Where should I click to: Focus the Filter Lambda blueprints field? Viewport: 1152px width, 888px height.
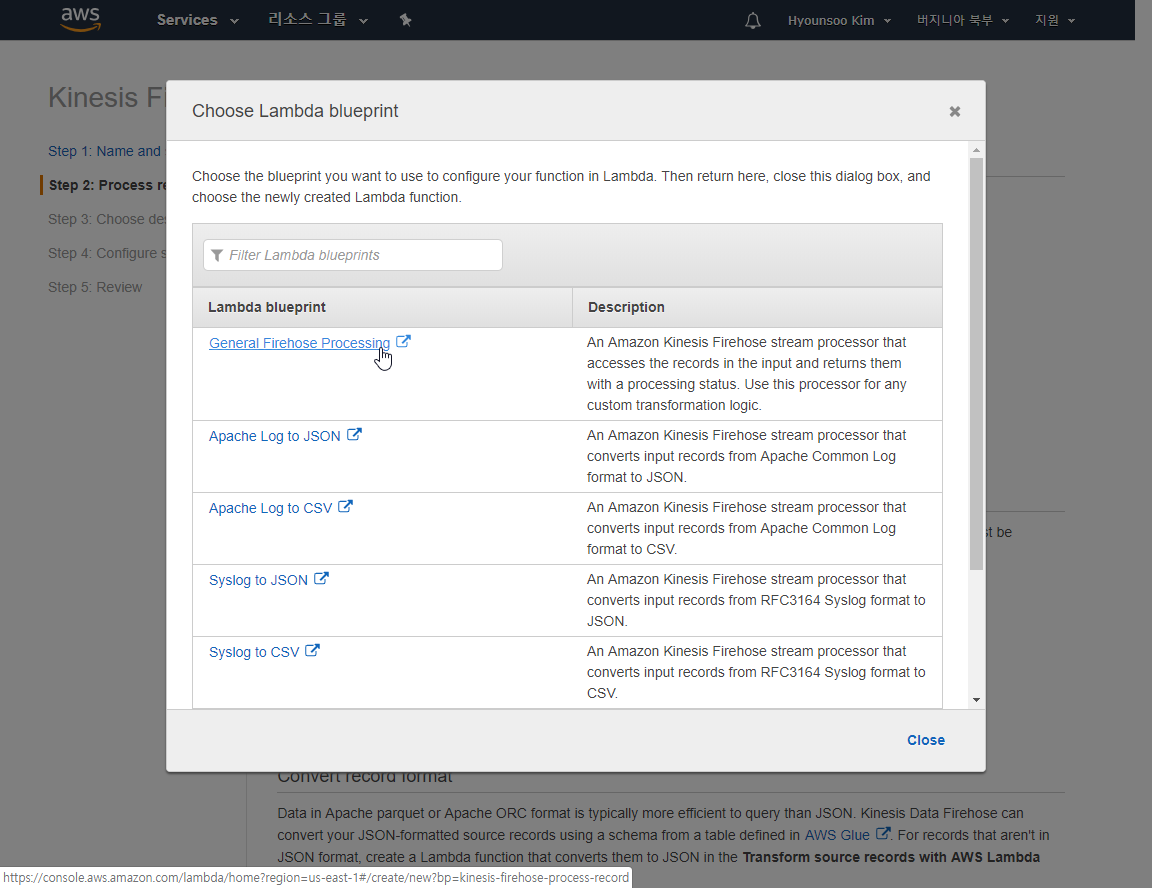pyautogui.click(x=353, y=255)
